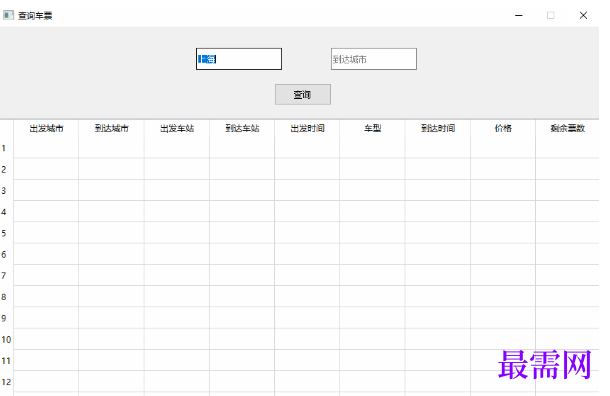Click row 1 cell under 出发城市
Viewport: 610px width, 396px height.
(46, 148)
